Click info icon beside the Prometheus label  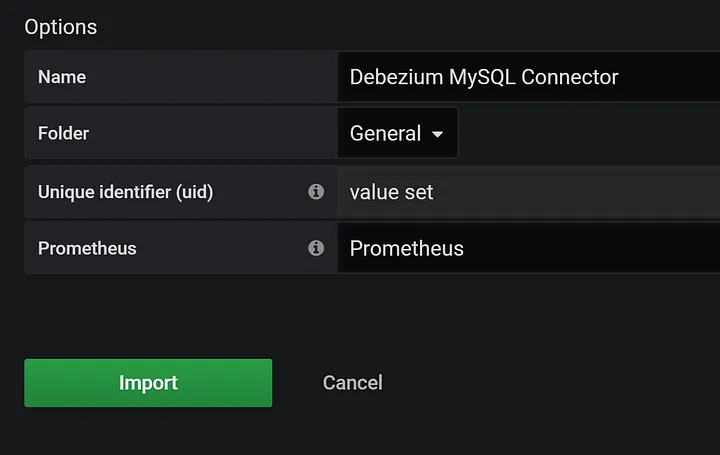(316, 248)
